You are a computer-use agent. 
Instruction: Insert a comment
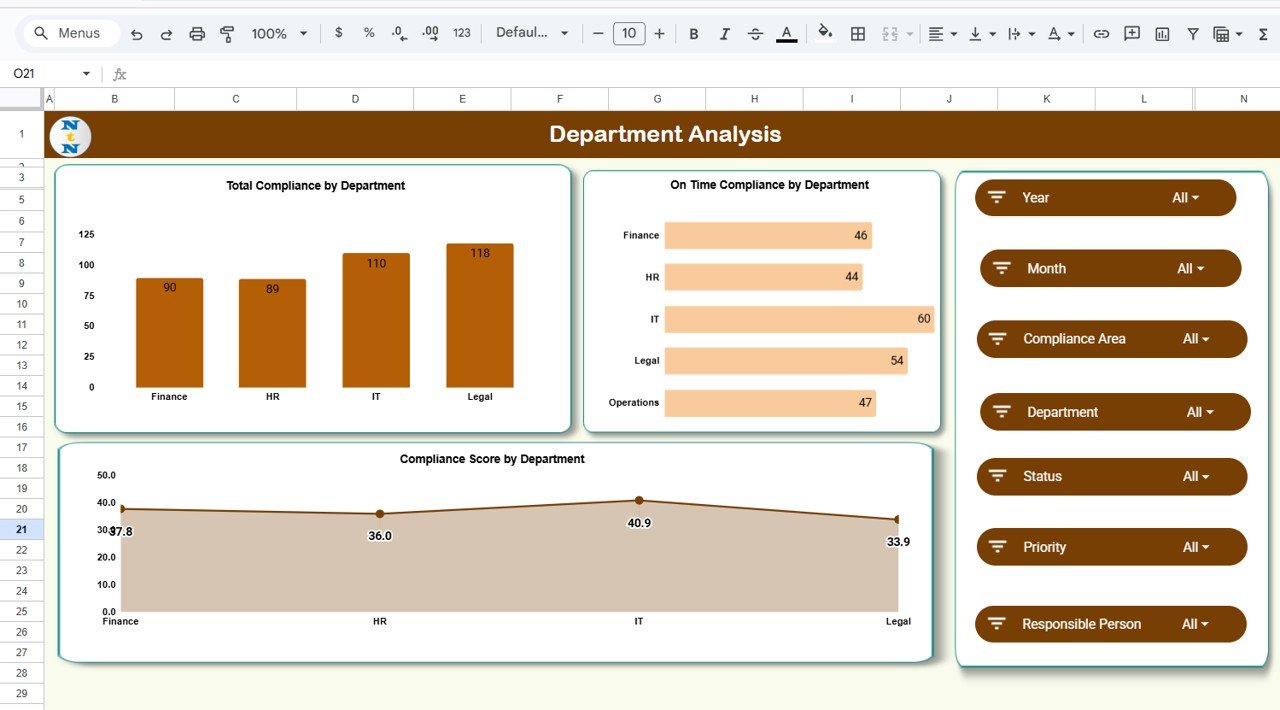coord(1131,33)
